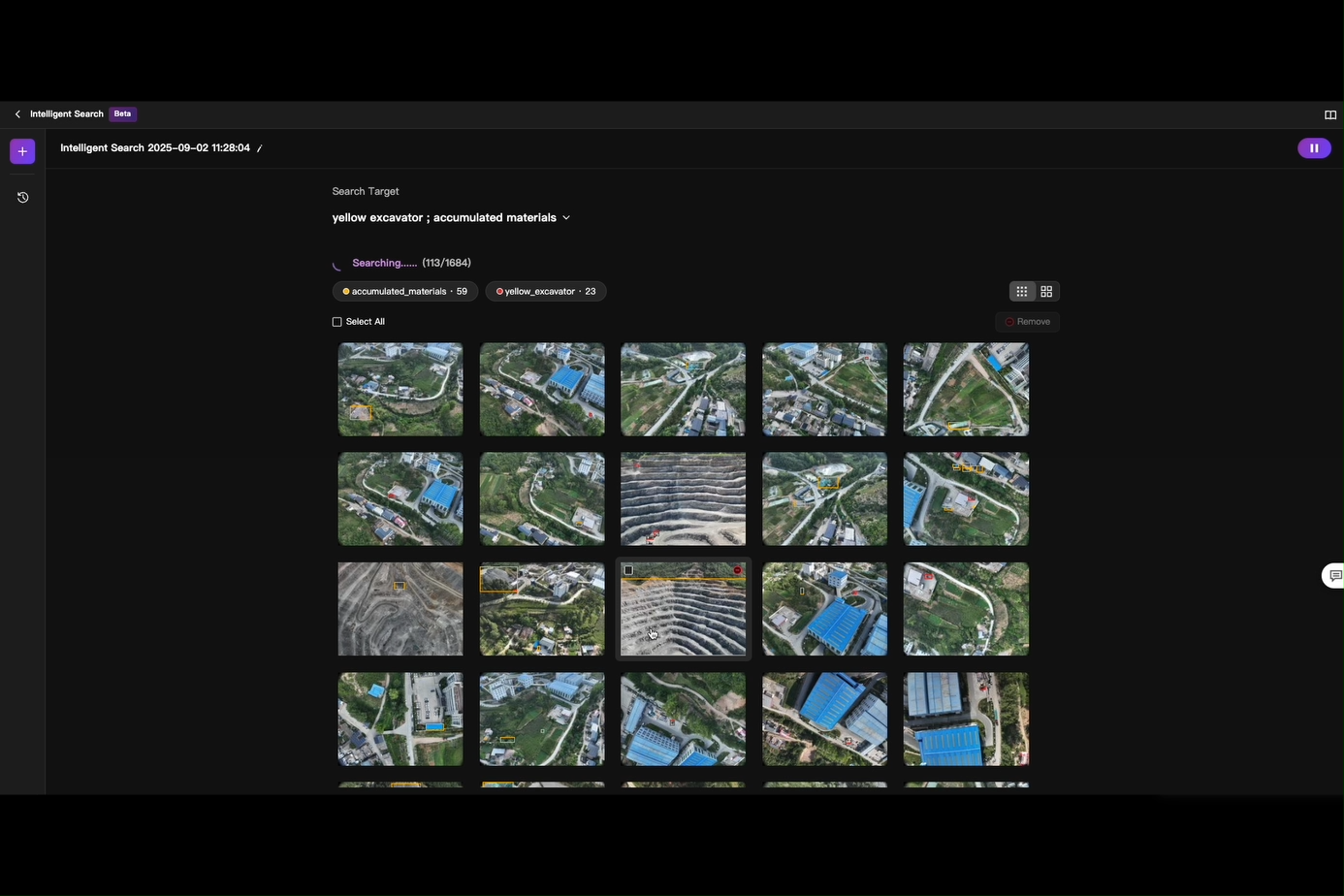
Task: Click the Intelligent Search title in header
Action: pyautogui.click(x=67, y=114)
